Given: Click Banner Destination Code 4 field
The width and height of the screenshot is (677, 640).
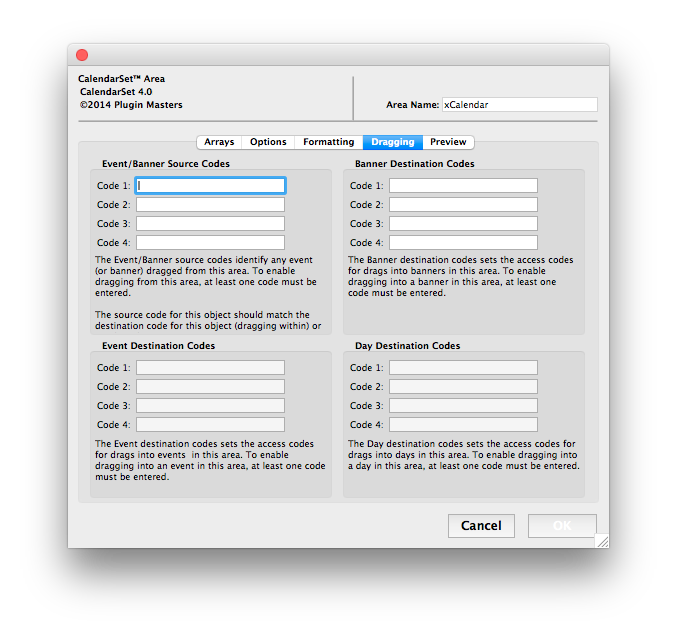Looking at the screenshot, I should pyautogui.click(x=463, y=243).
